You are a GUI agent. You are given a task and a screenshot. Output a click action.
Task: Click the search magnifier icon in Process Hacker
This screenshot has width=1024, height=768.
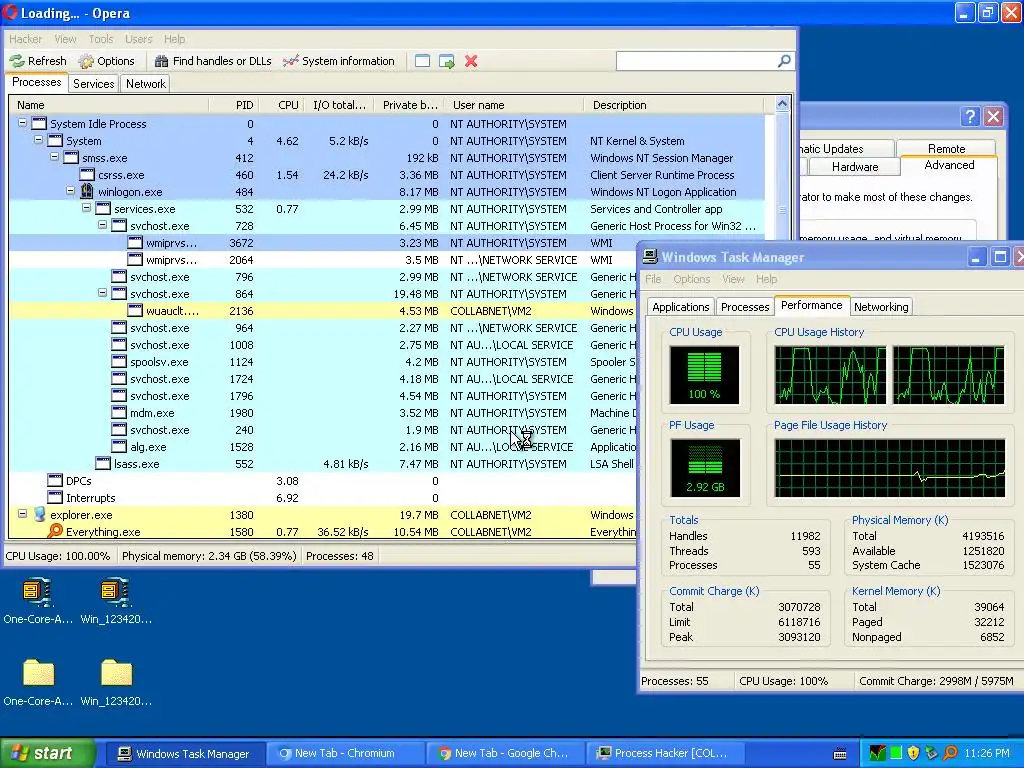point(784,61)
